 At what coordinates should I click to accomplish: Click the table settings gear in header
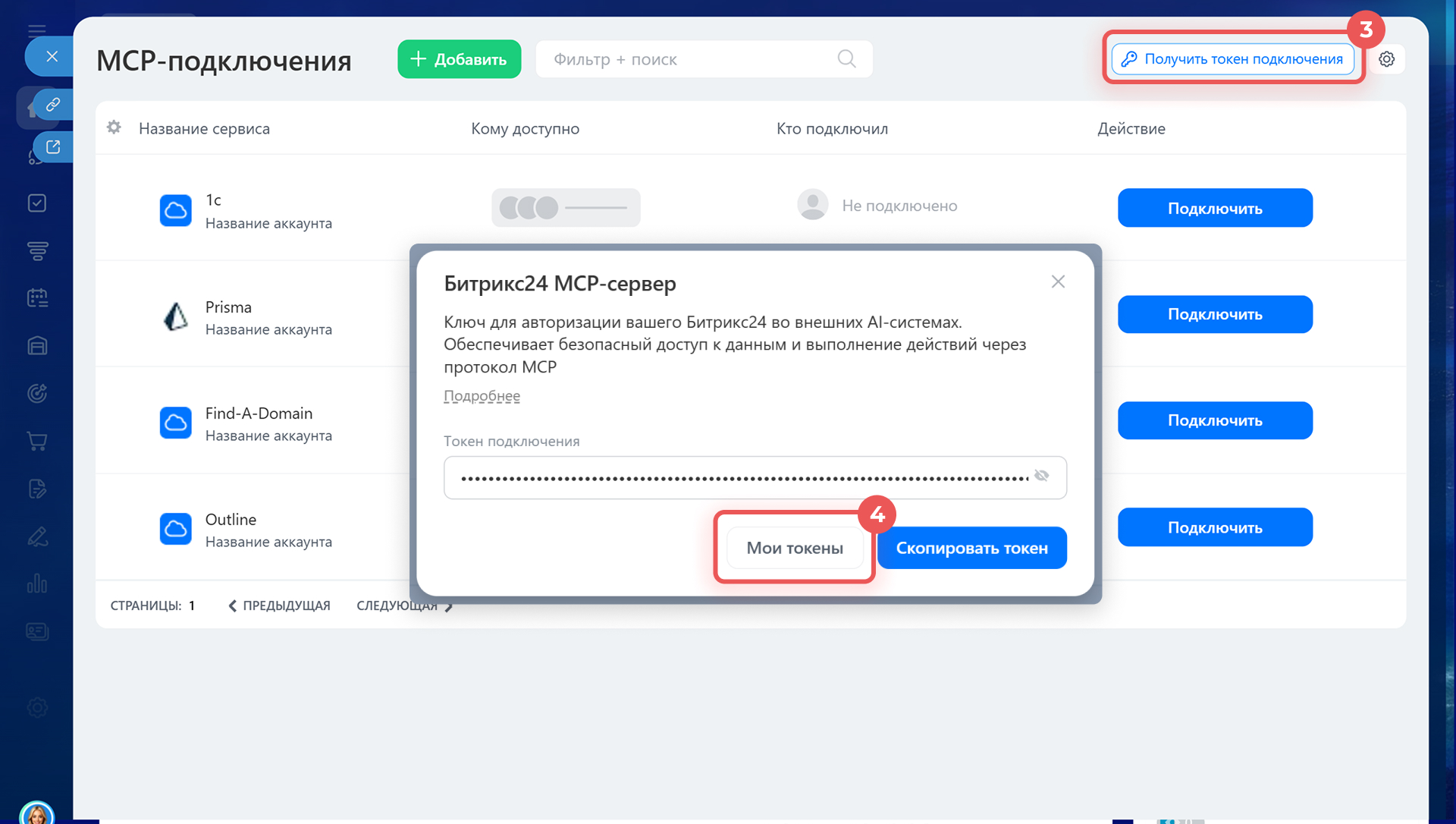[x=114, y=127]
